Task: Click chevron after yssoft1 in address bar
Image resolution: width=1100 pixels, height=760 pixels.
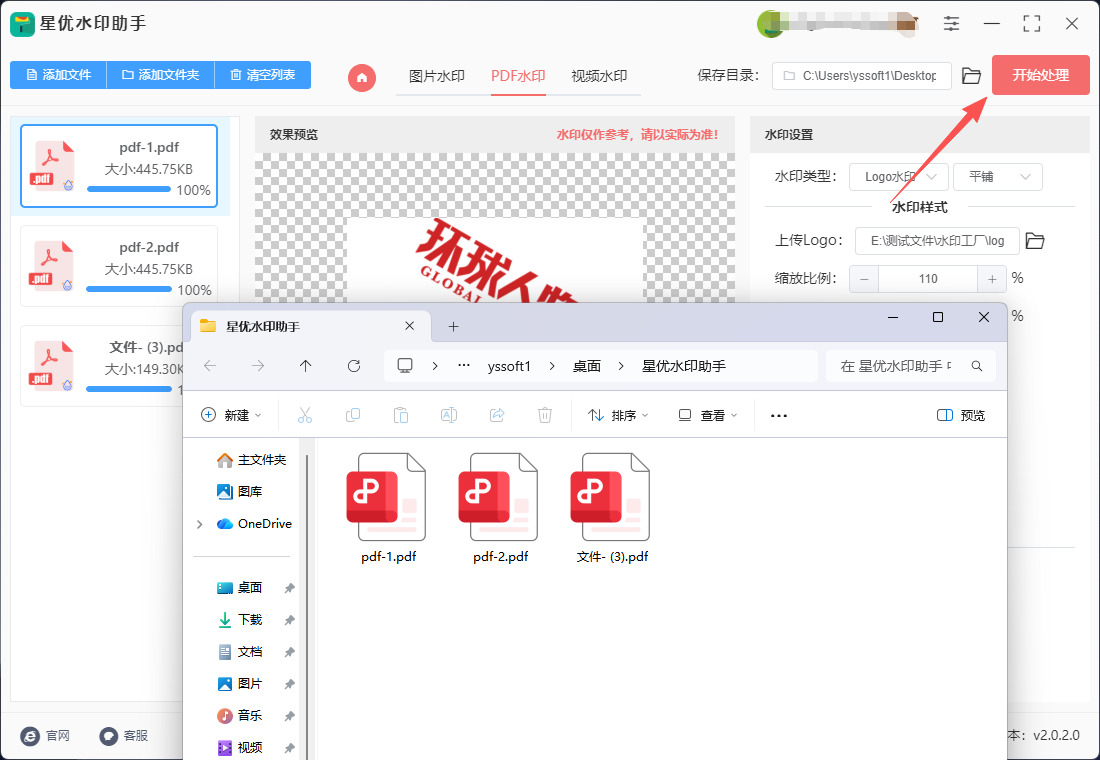Action: click(x=552, y=366)
